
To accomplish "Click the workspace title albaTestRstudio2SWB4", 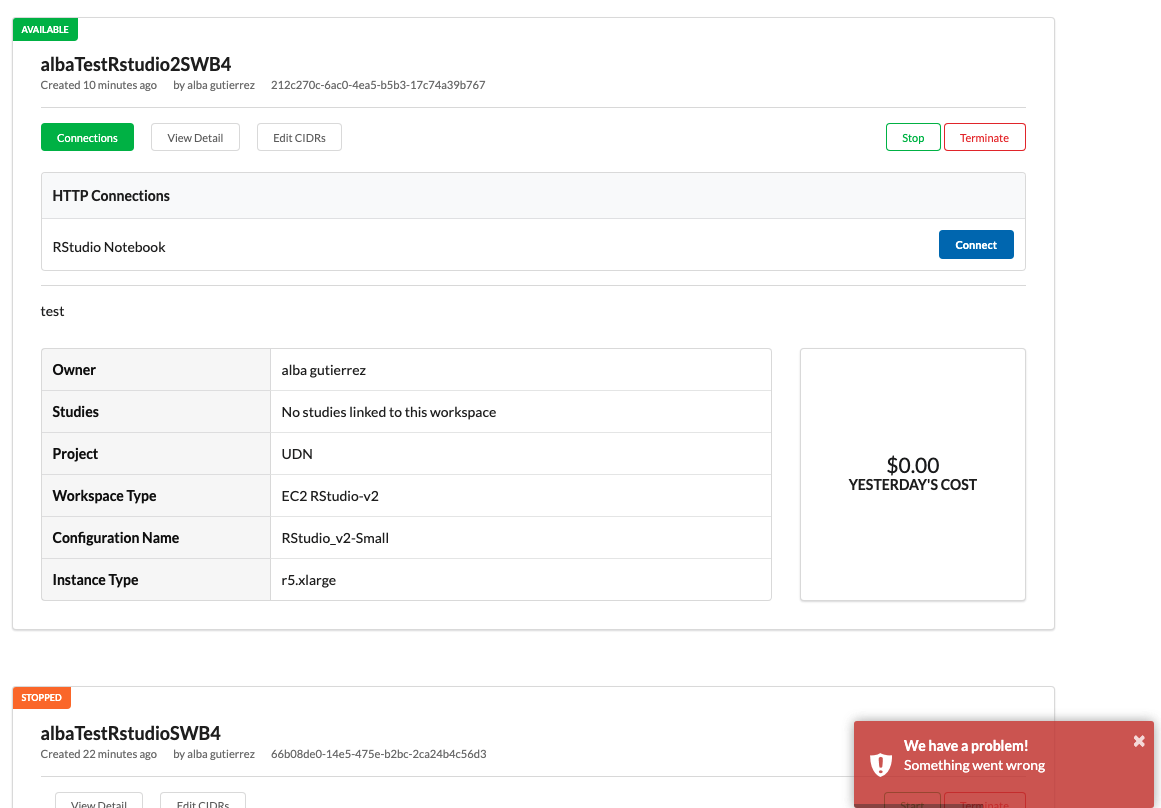I will click(x=135, y=63).
